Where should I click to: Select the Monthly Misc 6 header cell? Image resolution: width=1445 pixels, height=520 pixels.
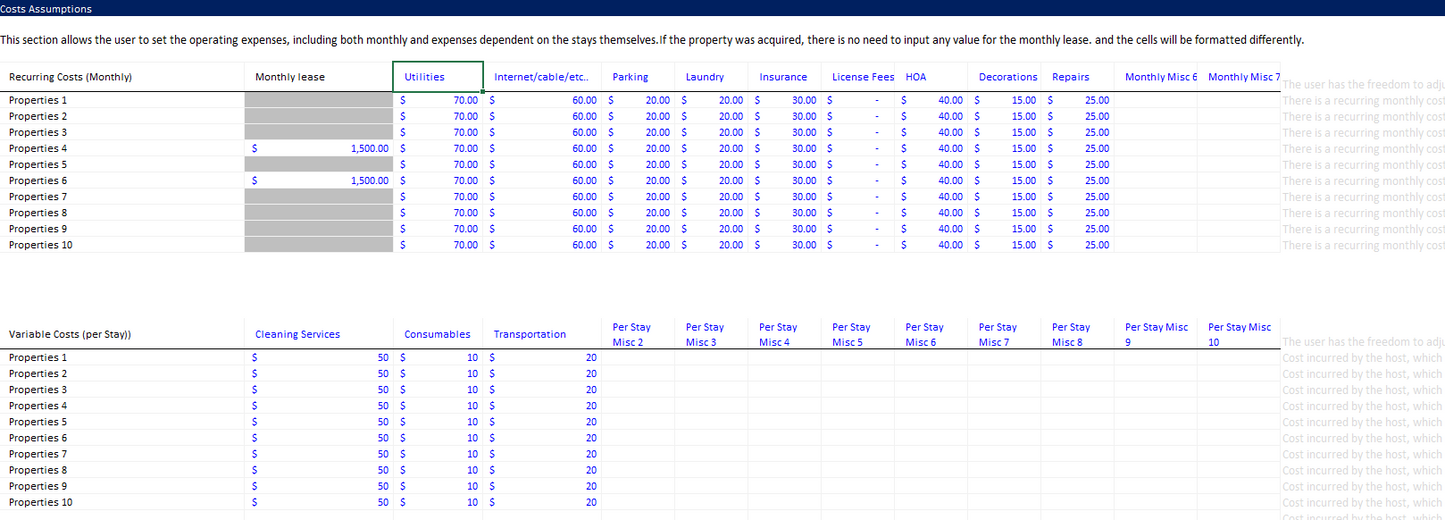point(1160,77)
